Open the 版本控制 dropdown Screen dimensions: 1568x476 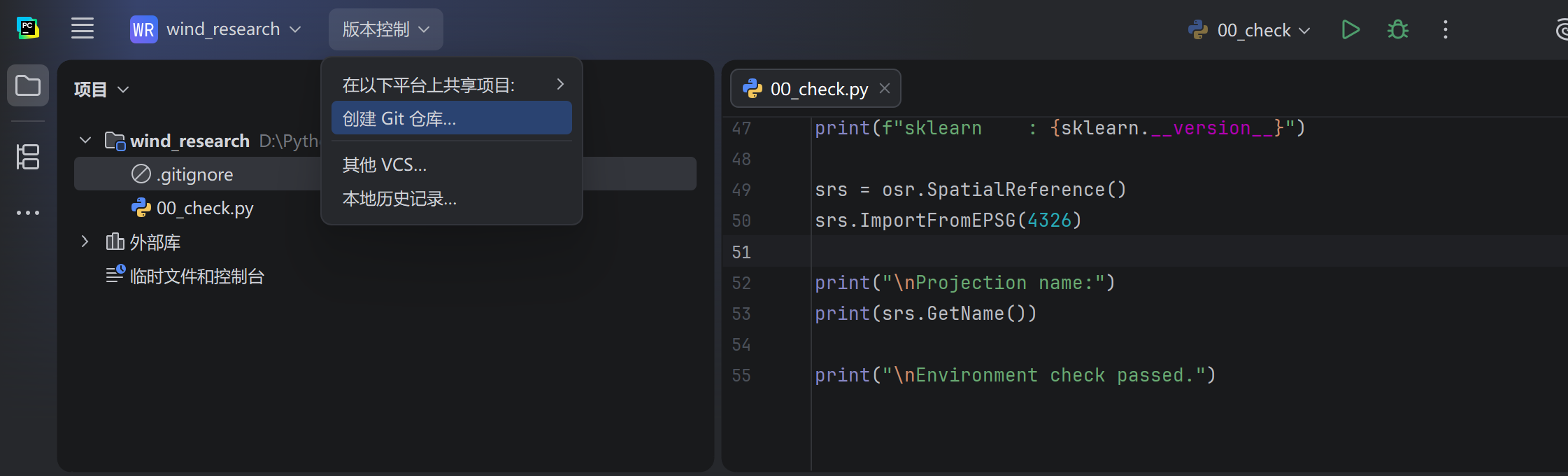coord(385,29)
